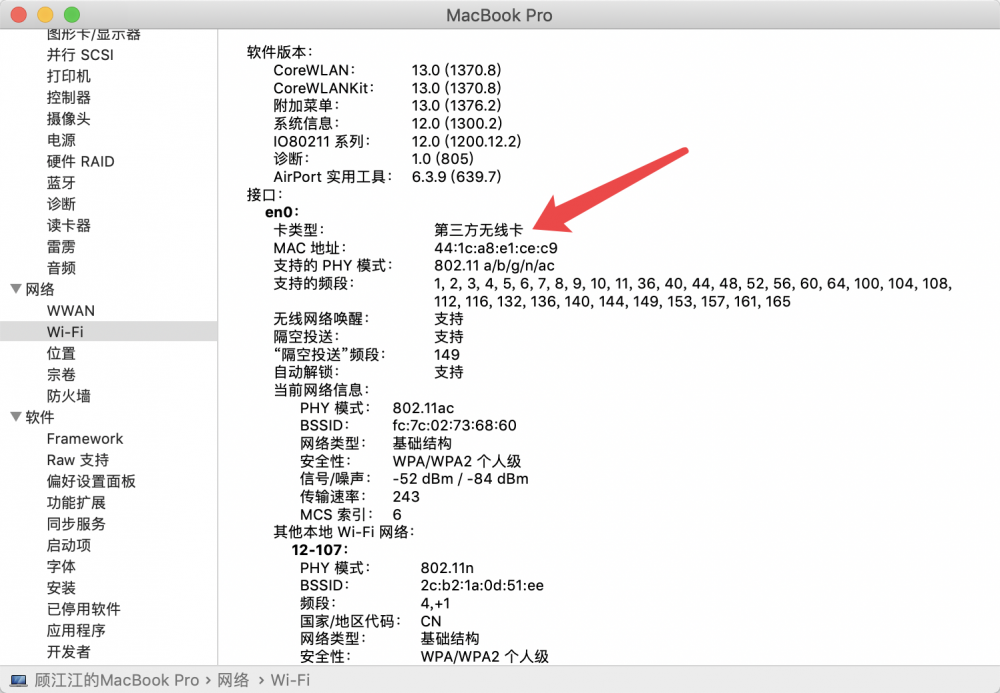The width and height of the screenshot is (1000, 693).
Task: Open 同步服务 in the sidebar
Action: tap(76, 524)
